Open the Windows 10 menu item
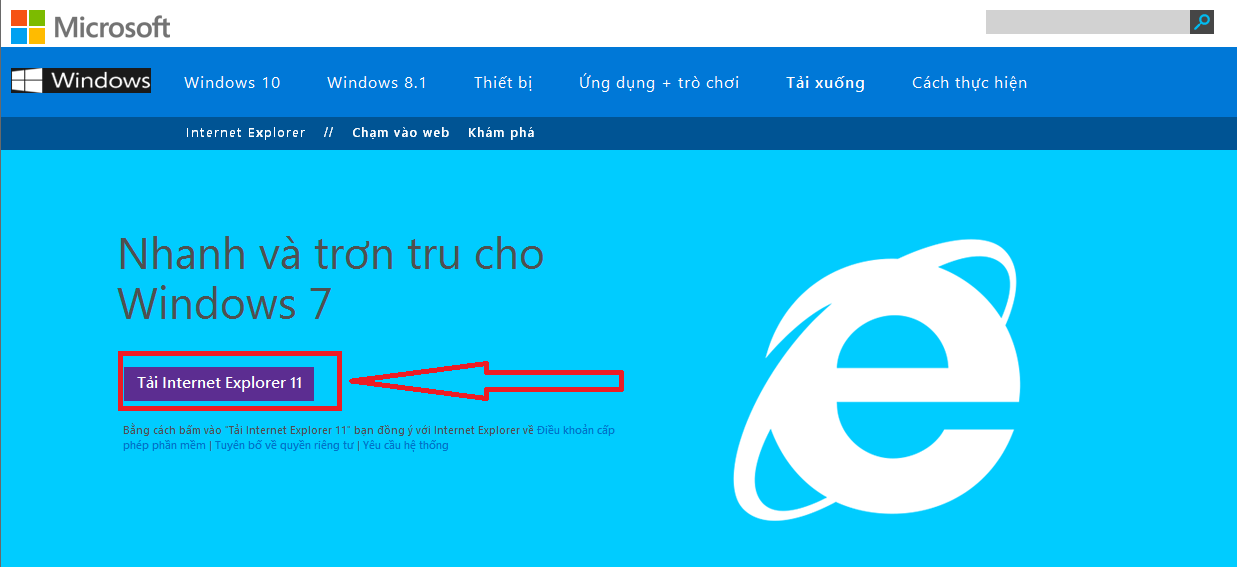Screen dimensions: 1237x567 [x=232, y=83]
